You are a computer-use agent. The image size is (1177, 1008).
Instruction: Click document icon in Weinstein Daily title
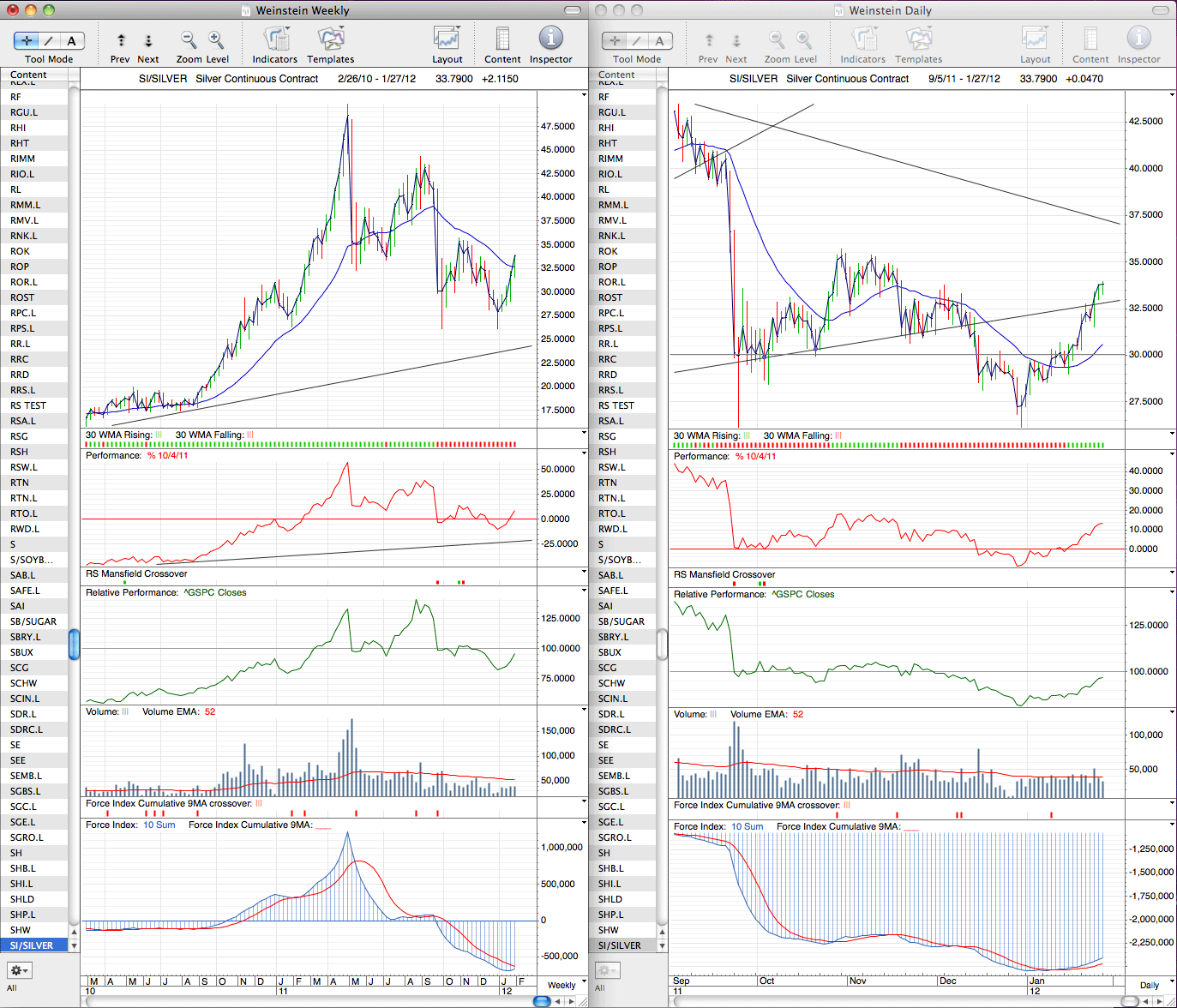840,10
